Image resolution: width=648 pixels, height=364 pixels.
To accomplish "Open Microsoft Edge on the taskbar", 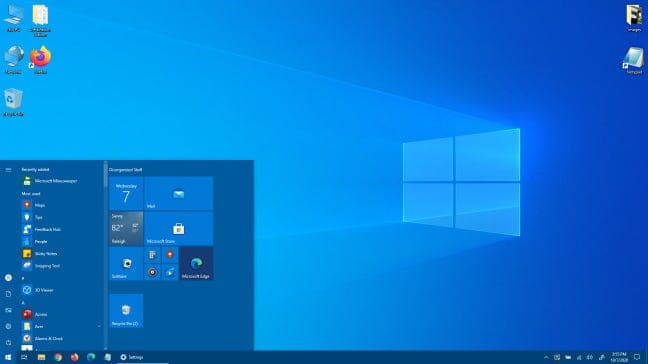I will point(91,357).
